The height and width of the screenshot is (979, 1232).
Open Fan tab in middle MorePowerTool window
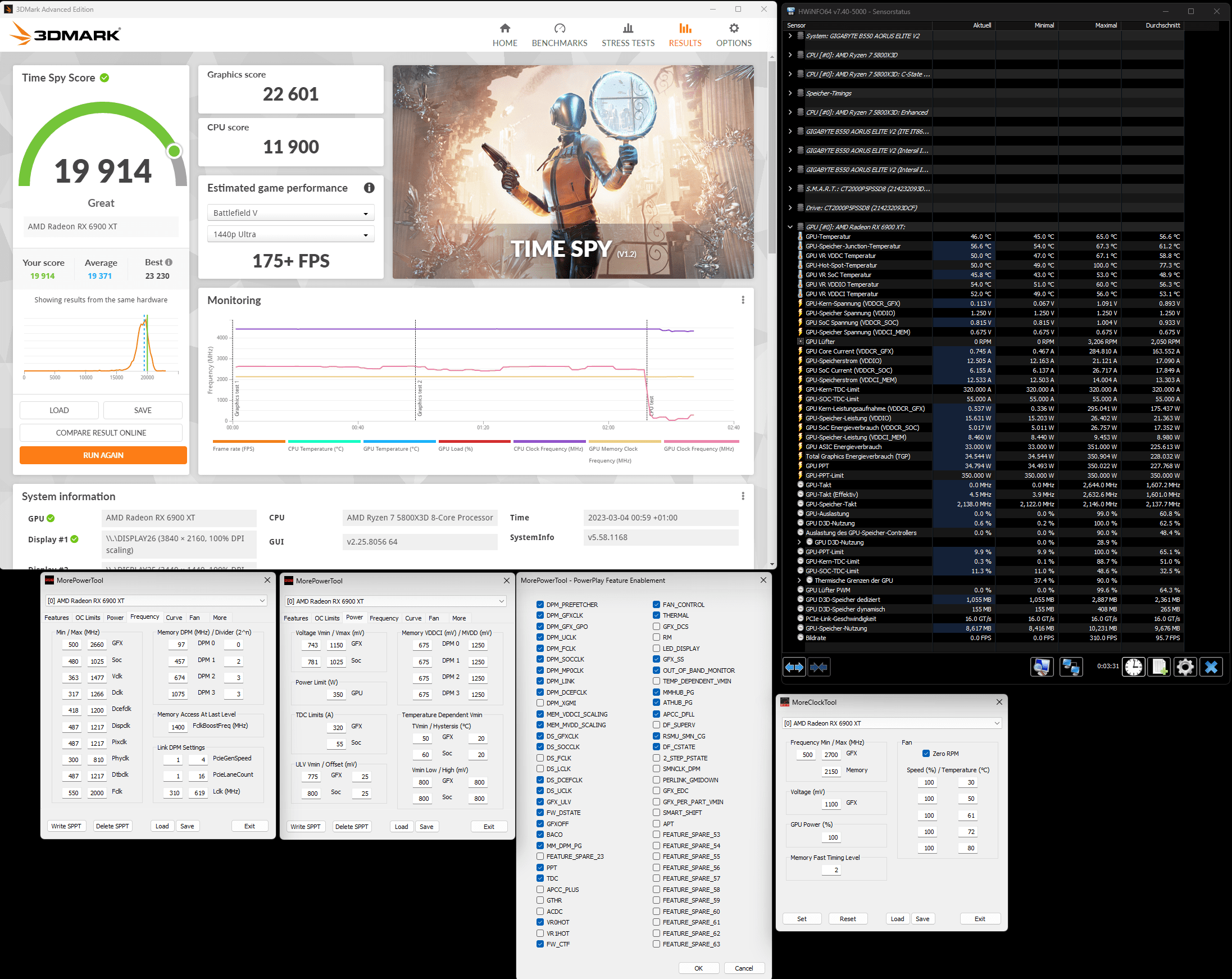pos(434,618)
